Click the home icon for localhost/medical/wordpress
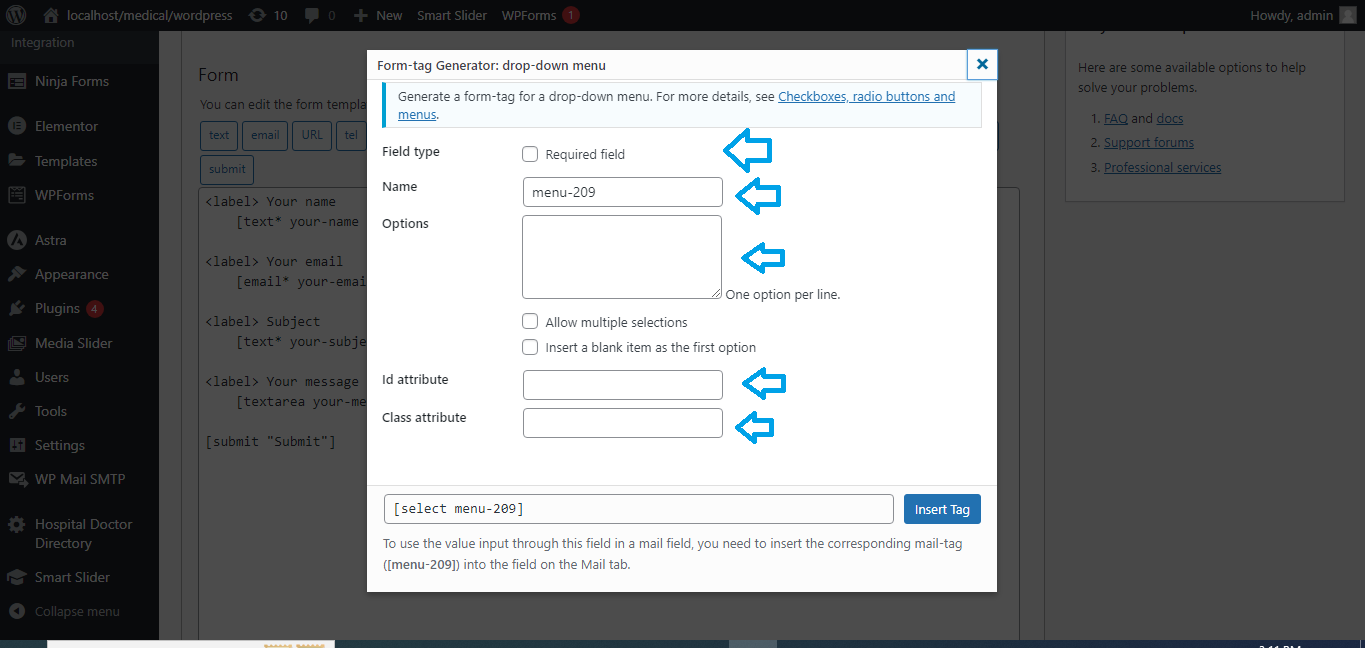Screen dimensions: 1365x648 click(x=51, y=15)
